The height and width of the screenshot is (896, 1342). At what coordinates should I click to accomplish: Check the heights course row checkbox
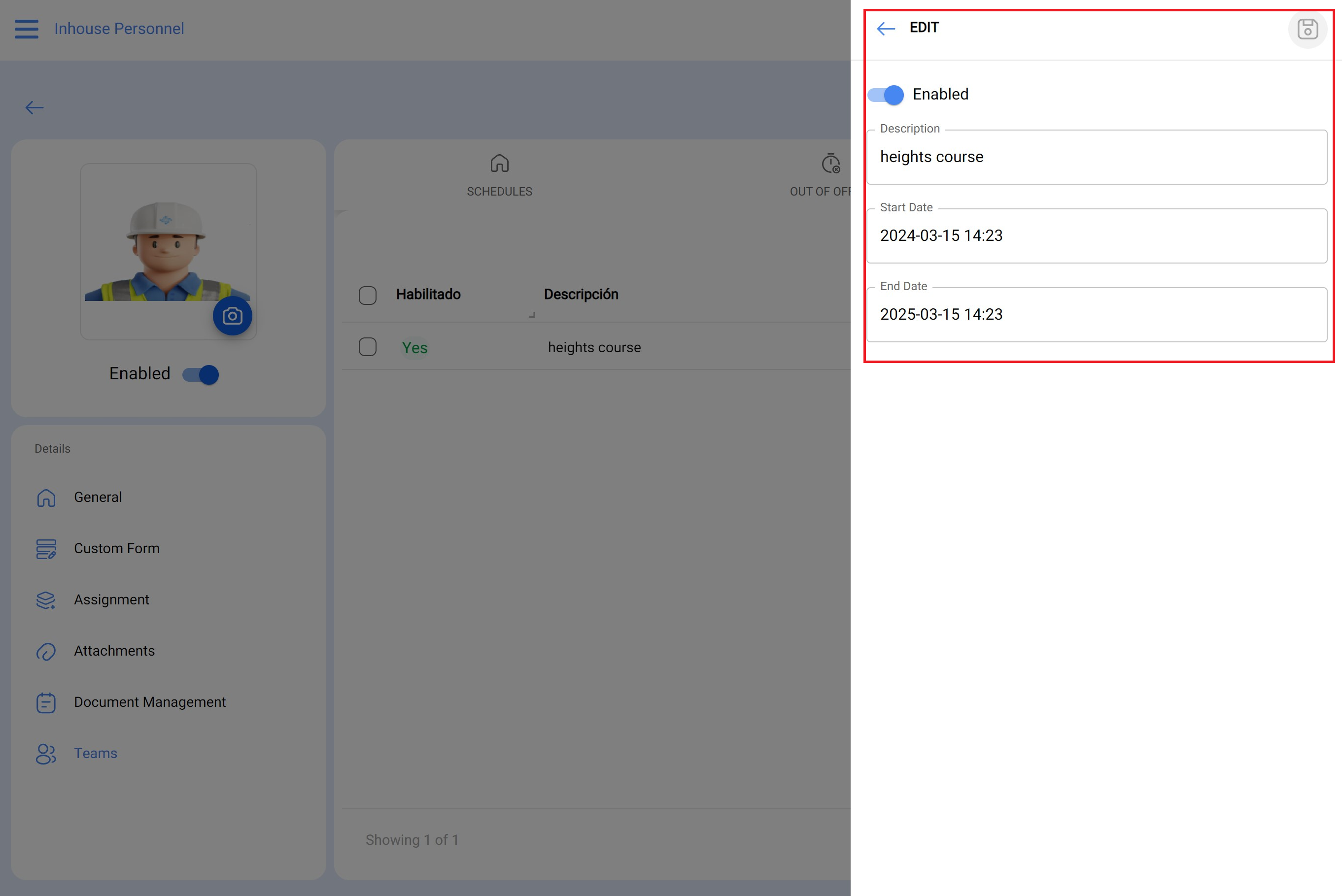[x=368, y=347]
